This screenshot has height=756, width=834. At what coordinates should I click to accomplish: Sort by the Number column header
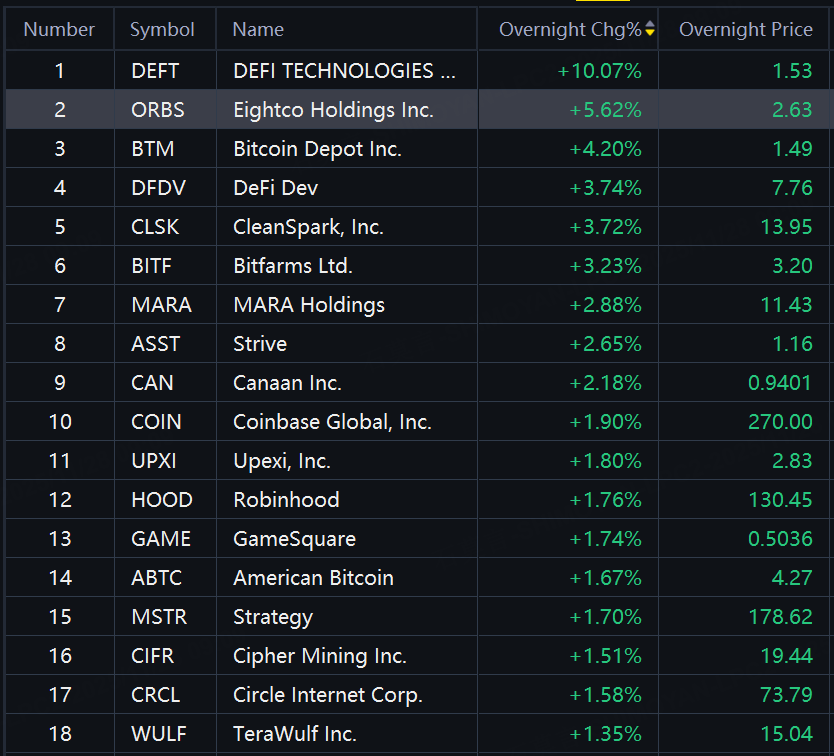pyautogui.click(x=59, y=30)
